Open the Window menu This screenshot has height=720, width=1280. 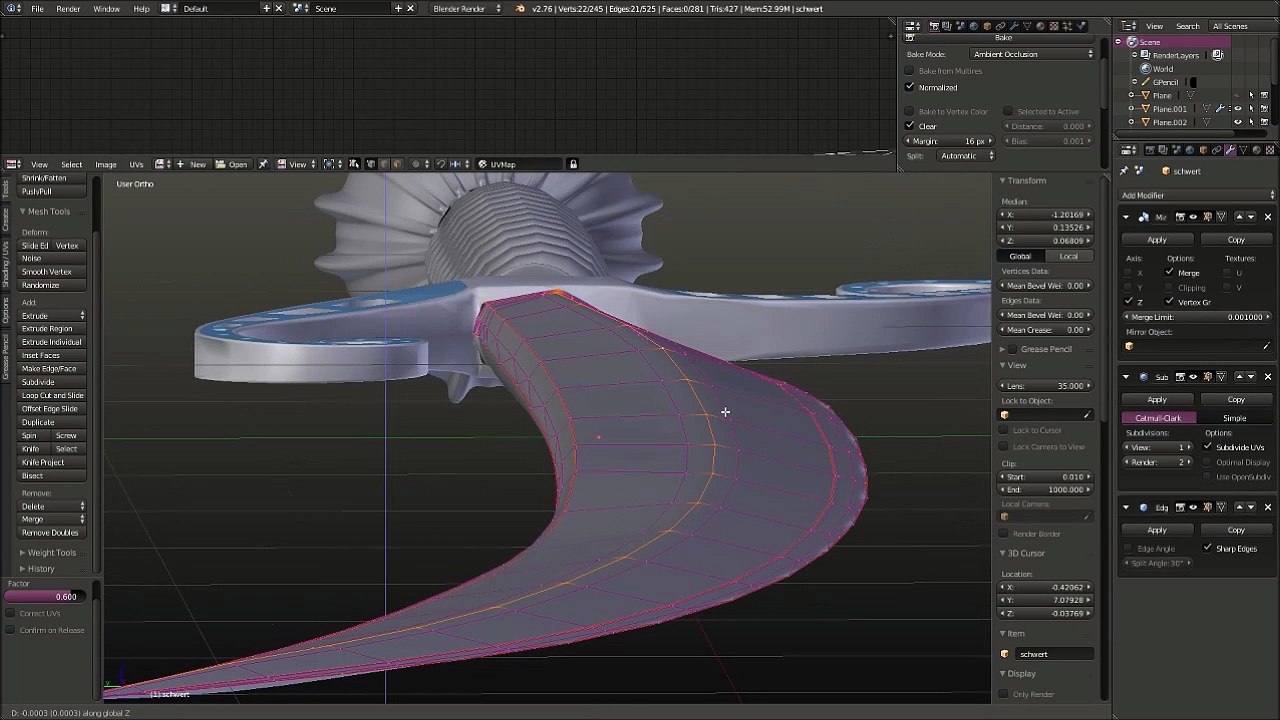[x=106, y=9]
